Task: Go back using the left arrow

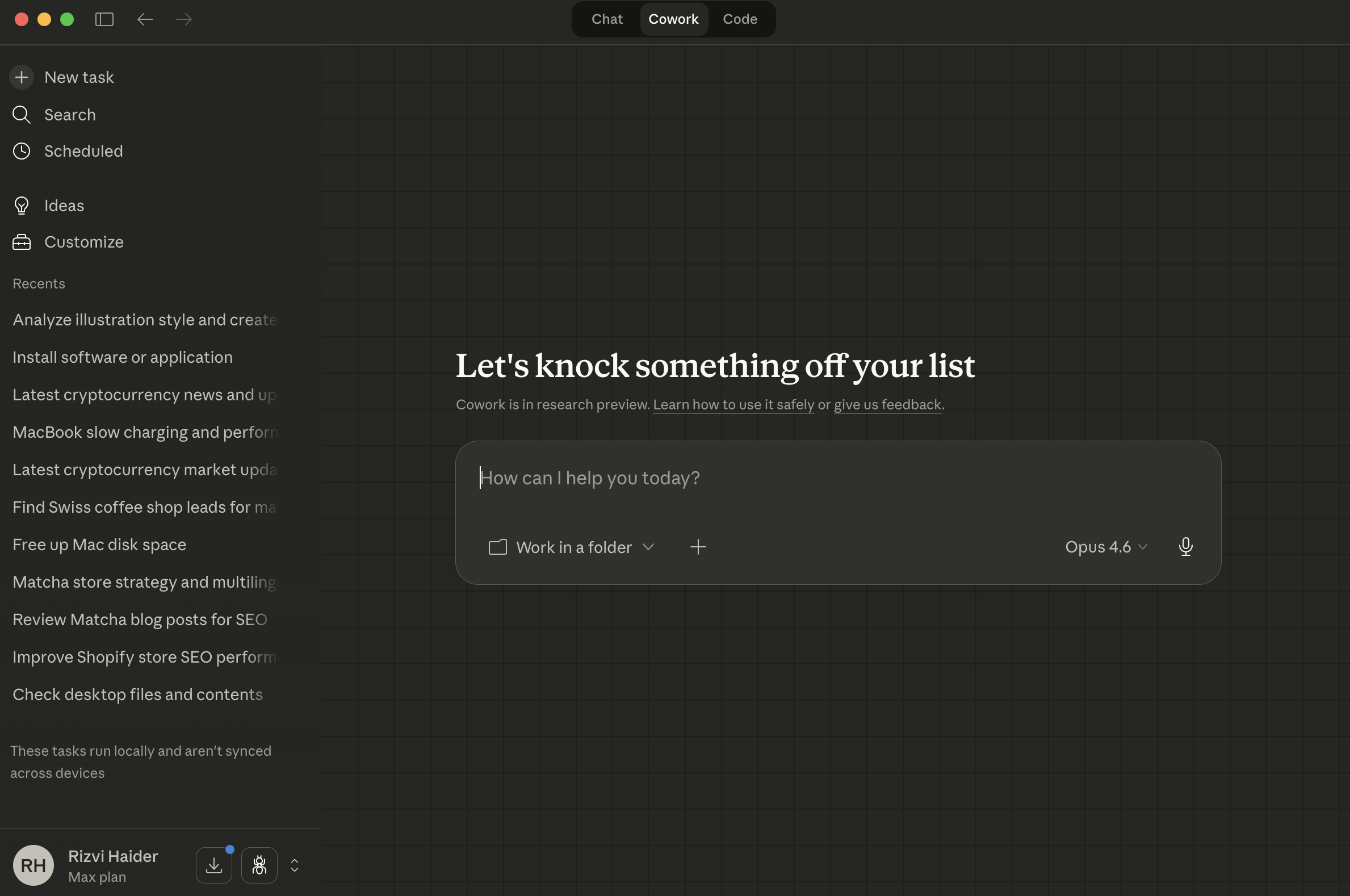Action: coord(145,19)
